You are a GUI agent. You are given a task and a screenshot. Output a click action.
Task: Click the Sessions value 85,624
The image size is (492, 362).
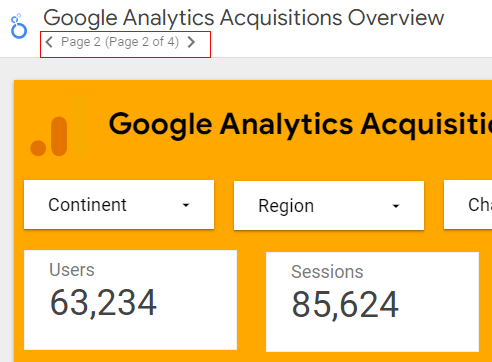[345, 305]
